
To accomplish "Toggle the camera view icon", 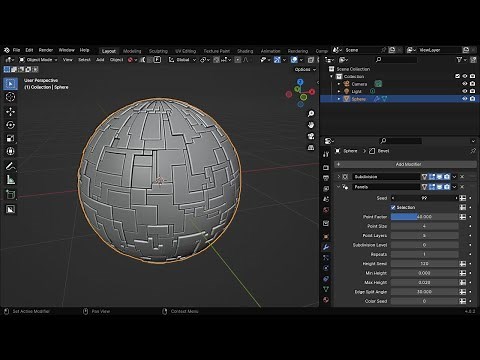I will (x=311, y=136).
